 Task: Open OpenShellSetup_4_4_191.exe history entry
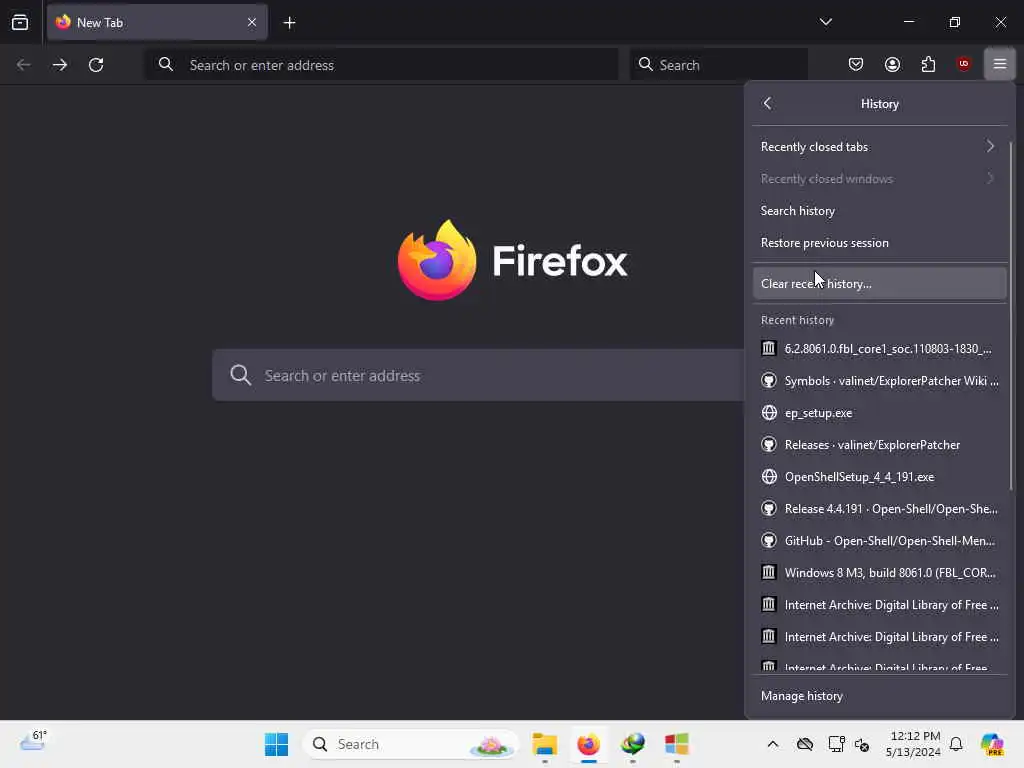tap(879, 477)
